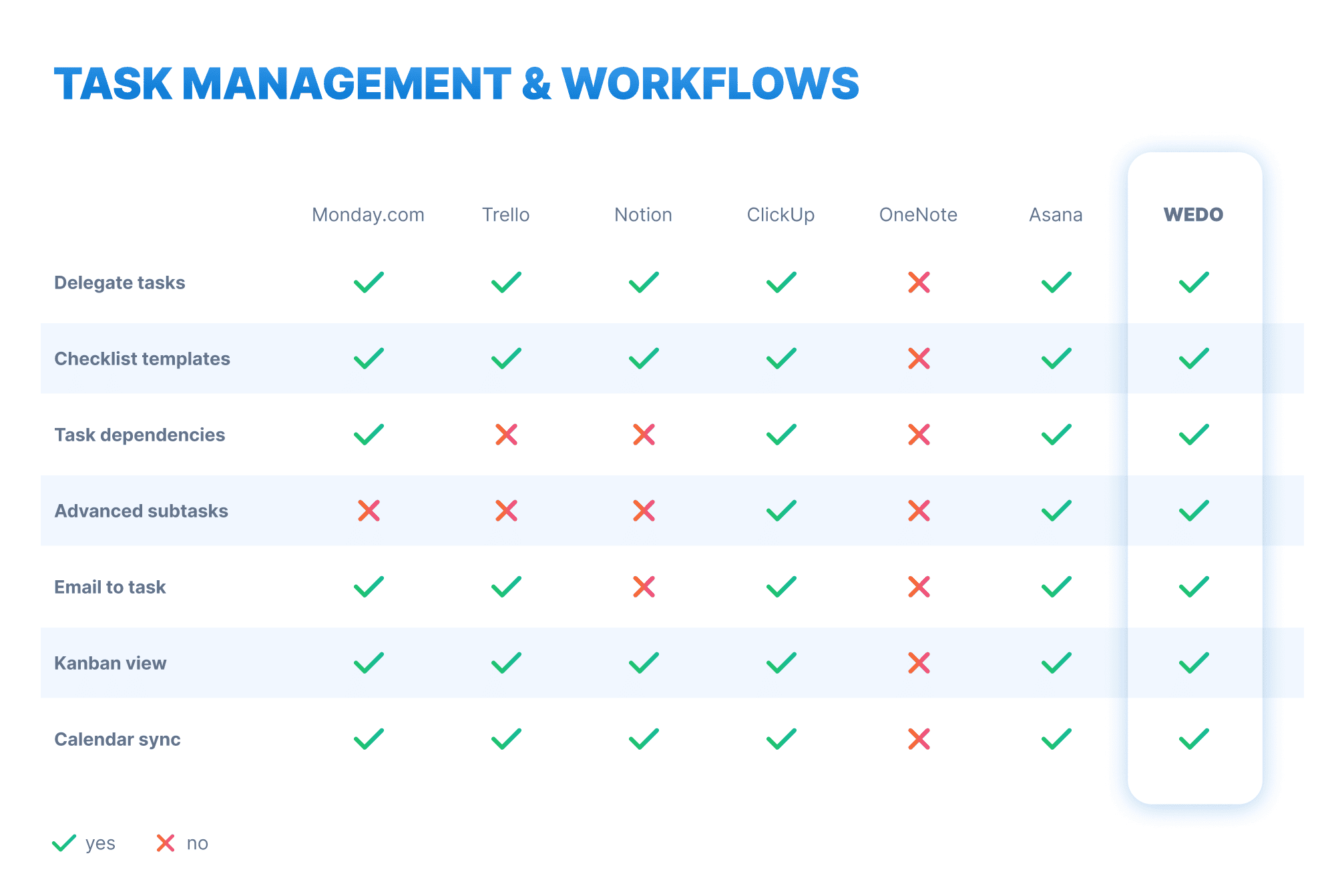
Task: Toggle the checkmark for Notion Delegate tasks
Action: tap(643, 283)
